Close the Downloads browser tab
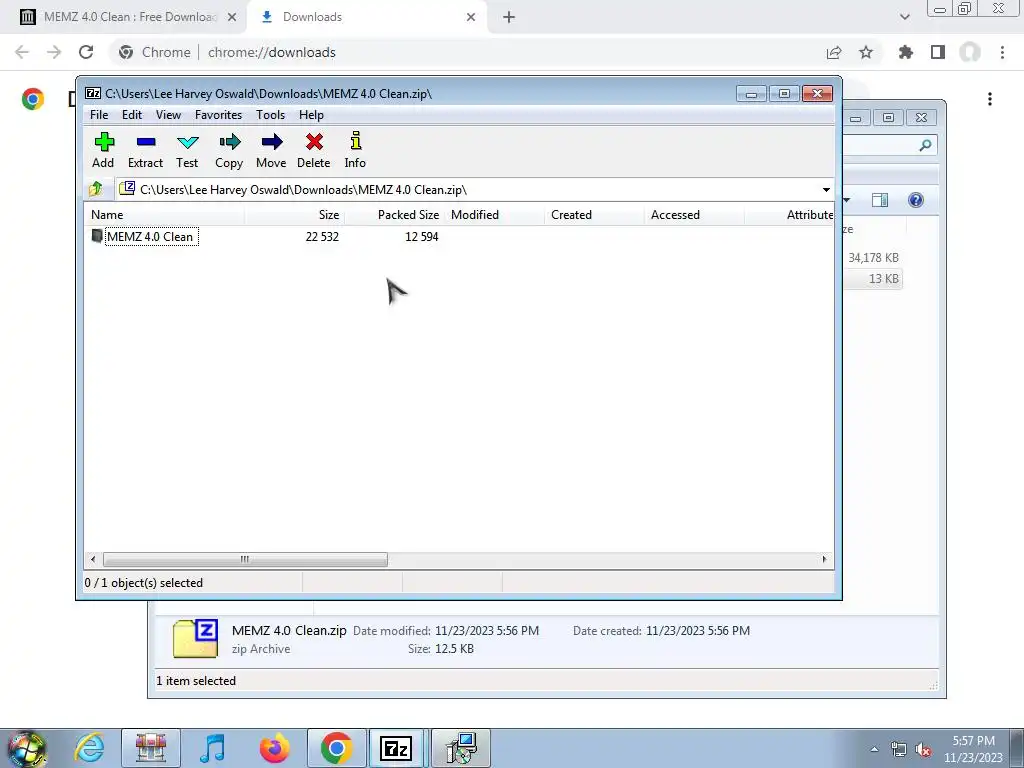This screenshot has height=768, width=1024. pyautogui.click(x=471, y=18)
